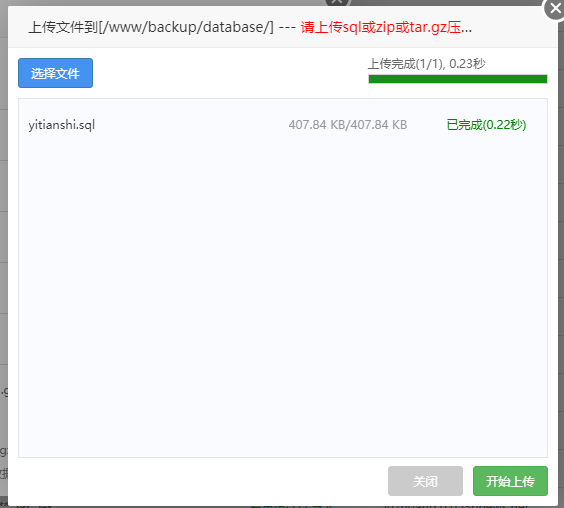Click the red 请上传sql或zip或tar.gz hint text
Viewport: 564px width, 508px height.
[x=381, y=27]
